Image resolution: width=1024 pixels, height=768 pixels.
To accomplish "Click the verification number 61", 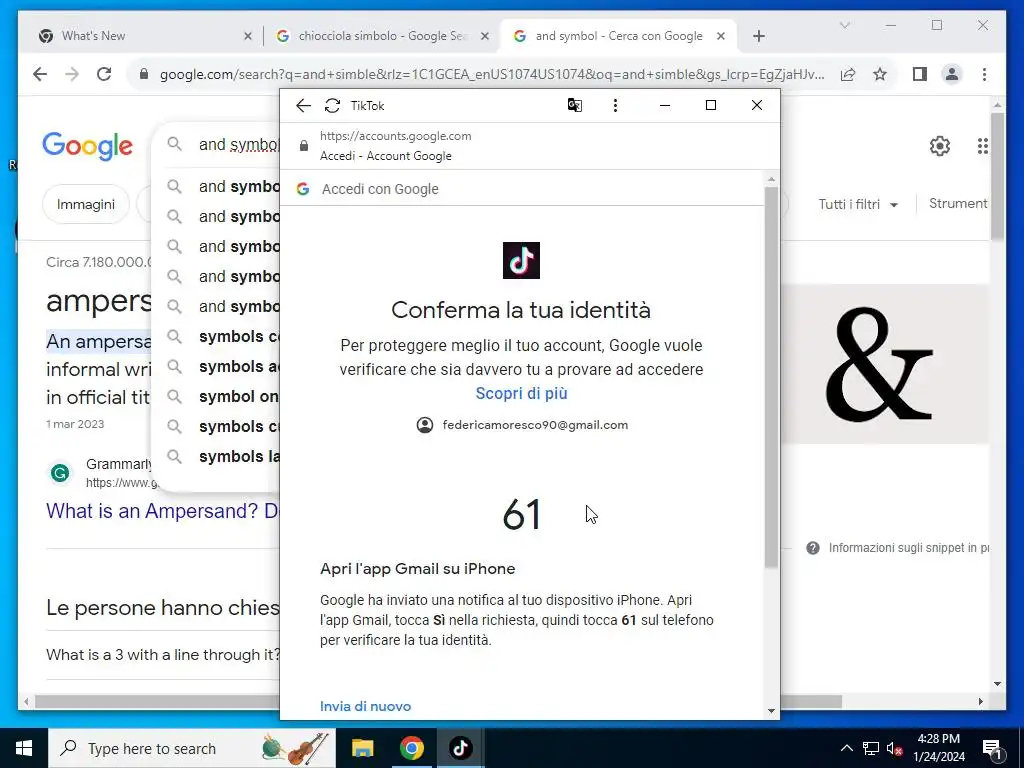I will point(521,515).
